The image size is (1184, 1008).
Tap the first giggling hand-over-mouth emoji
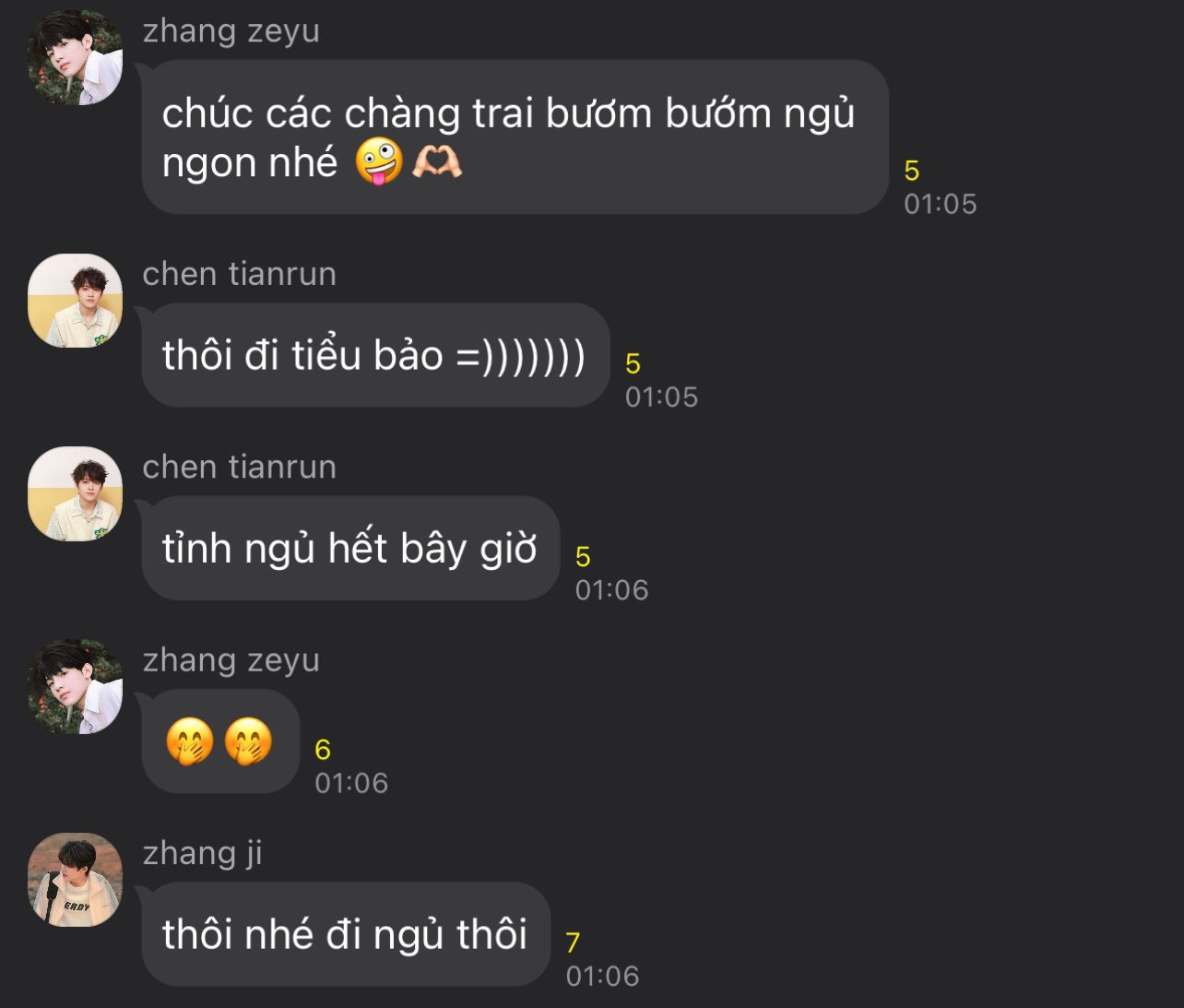point(190,741)
